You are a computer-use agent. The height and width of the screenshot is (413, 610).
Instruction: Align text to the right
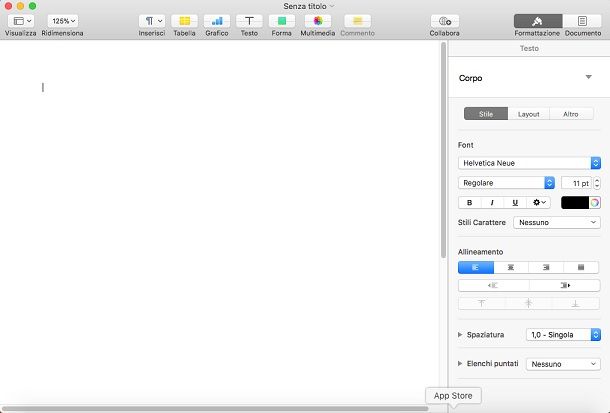coord(546,268)
